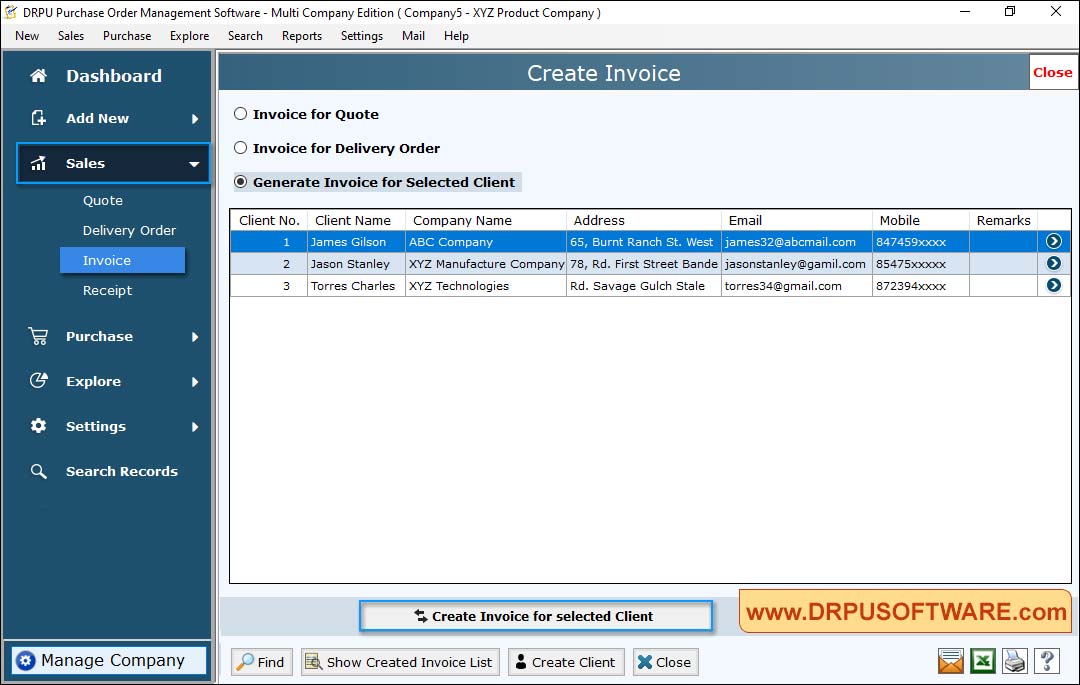Click the Purchase cart icon

pos(39,337)
